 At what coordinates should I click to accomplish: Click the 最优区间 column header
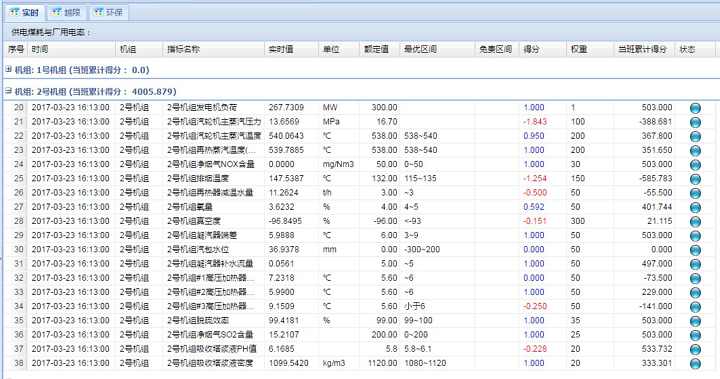(437, 49)
